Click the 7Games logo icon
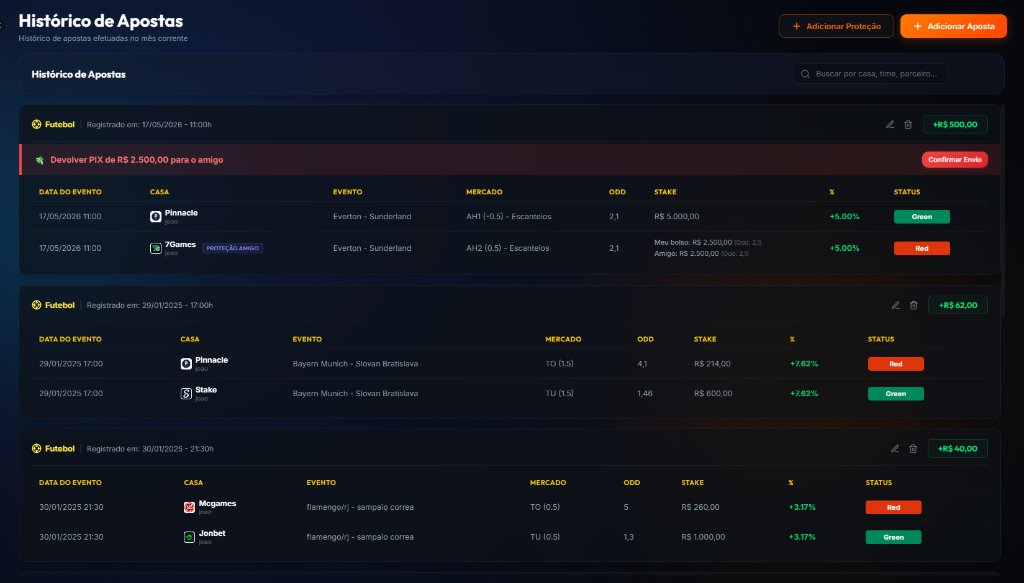The height and width of the screenshot is (583, 1024). point(155,248)
